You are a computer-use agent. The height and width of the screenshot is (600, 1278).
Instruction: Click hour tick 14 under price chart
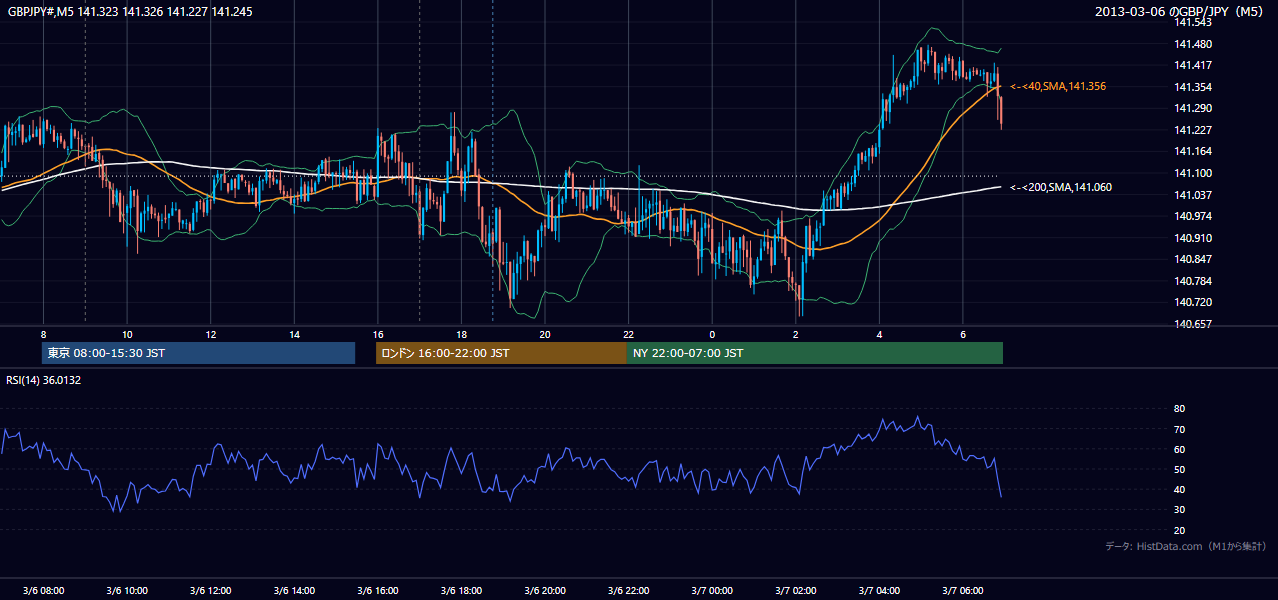click(x=294, y=334)
